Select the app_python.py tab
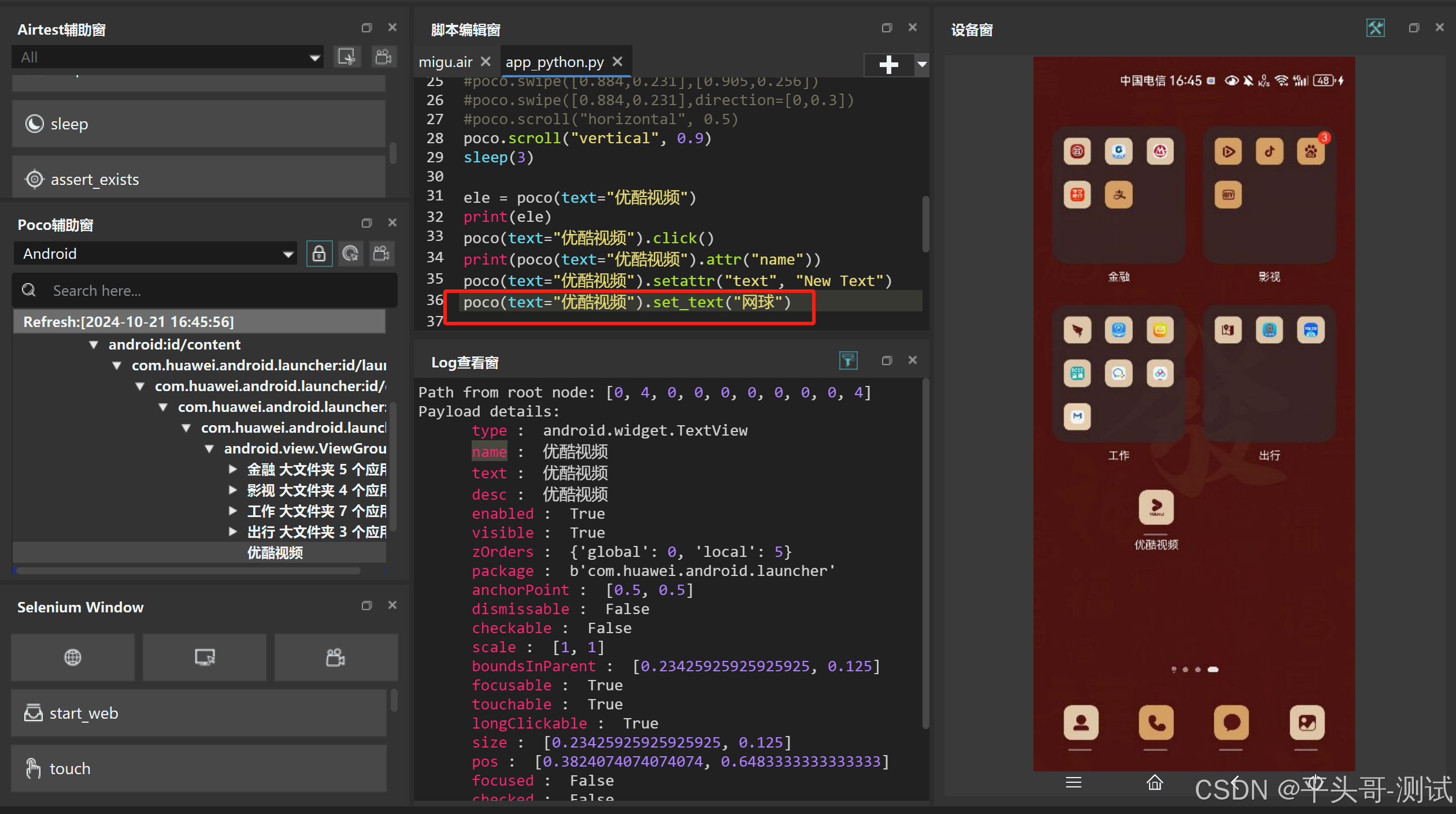Viewport: 1456px width, 814px height. coord(554,62)
